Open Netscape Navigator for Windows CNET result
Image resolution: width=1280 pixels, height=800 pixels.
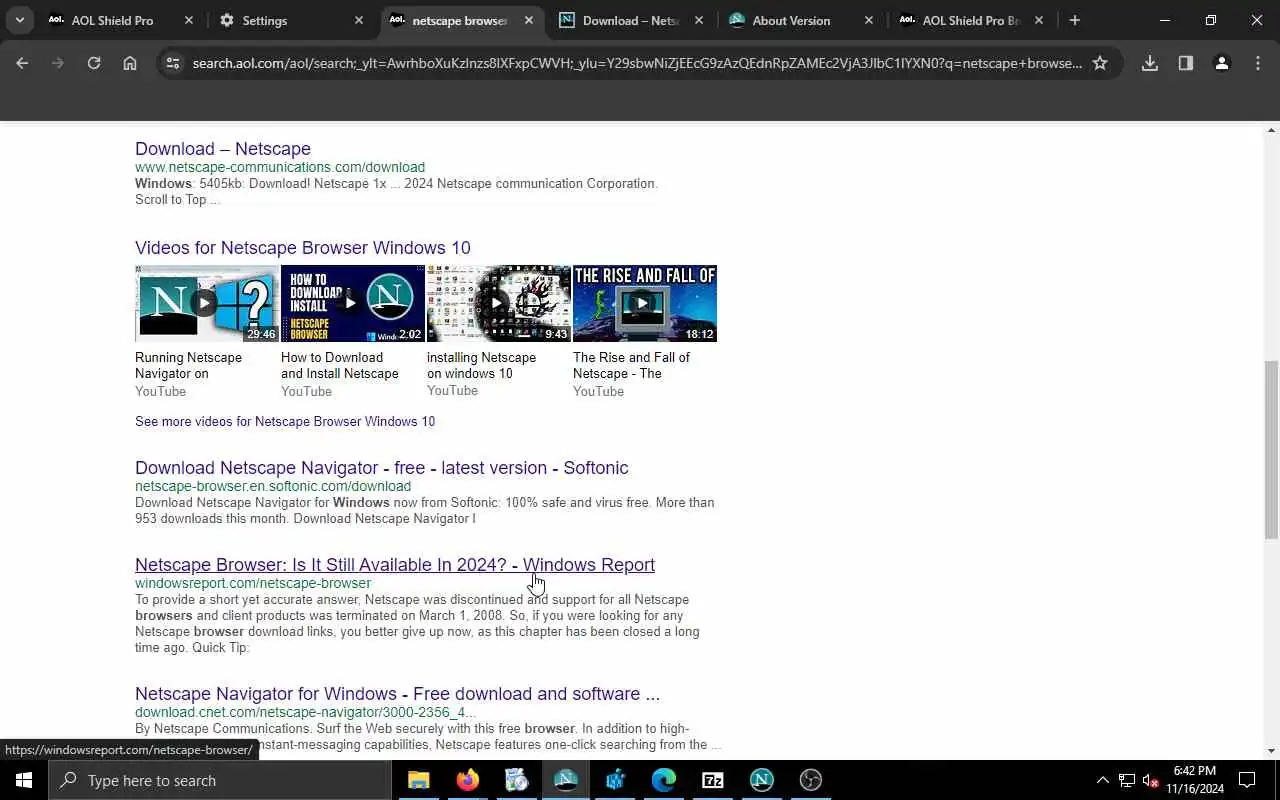click(x=397, y=694)
